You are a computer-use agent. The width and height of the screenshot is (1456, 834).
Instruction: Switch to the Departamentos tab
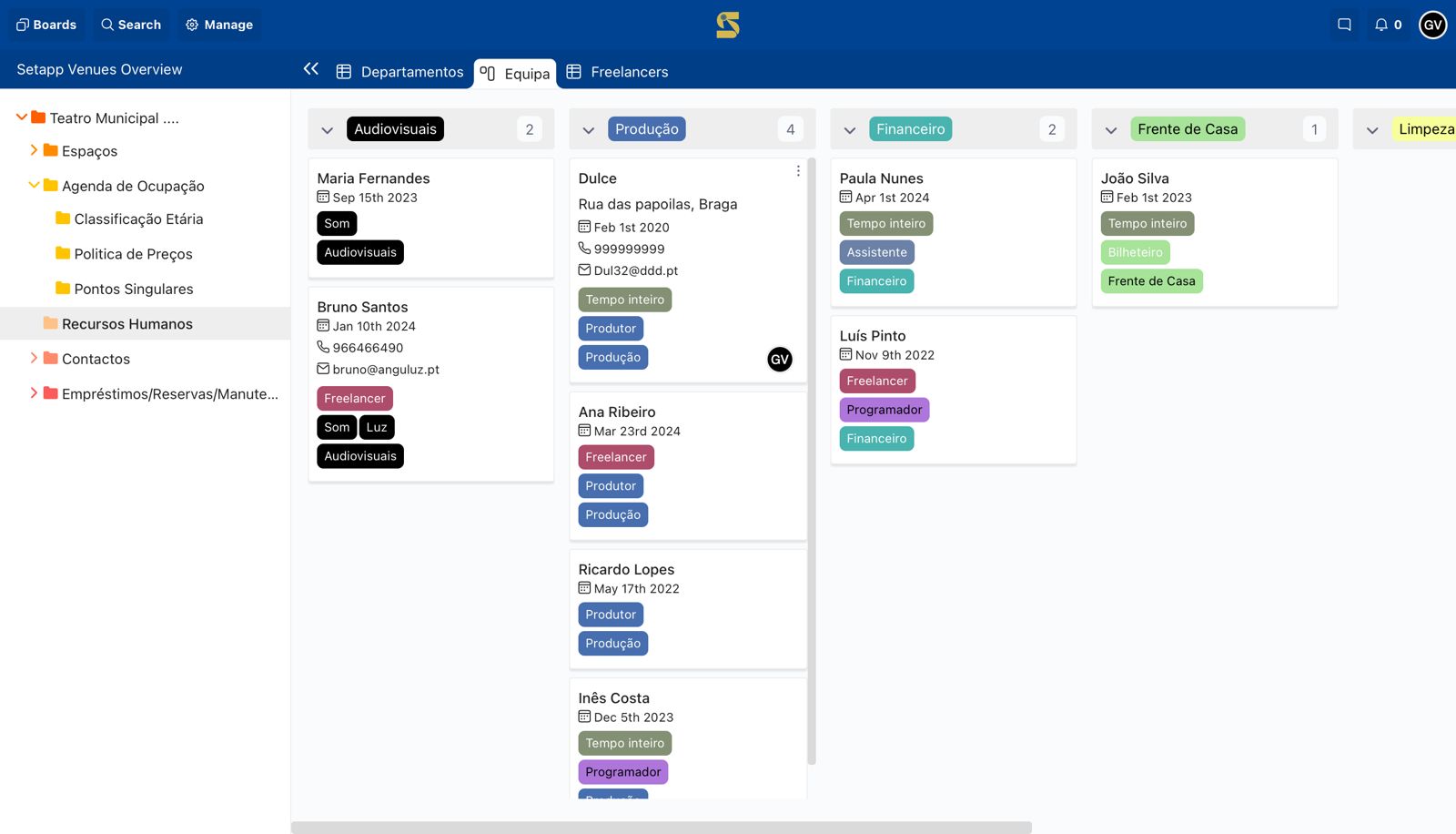point(401,71)
